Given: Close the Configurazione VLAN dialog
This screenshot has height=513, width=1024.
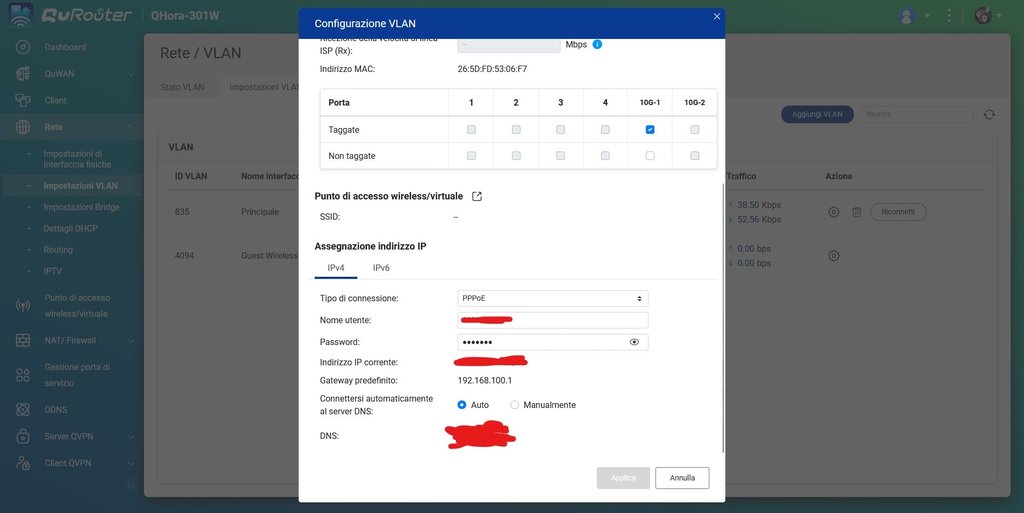Looking at the screenshot, I should pos(717,16).
